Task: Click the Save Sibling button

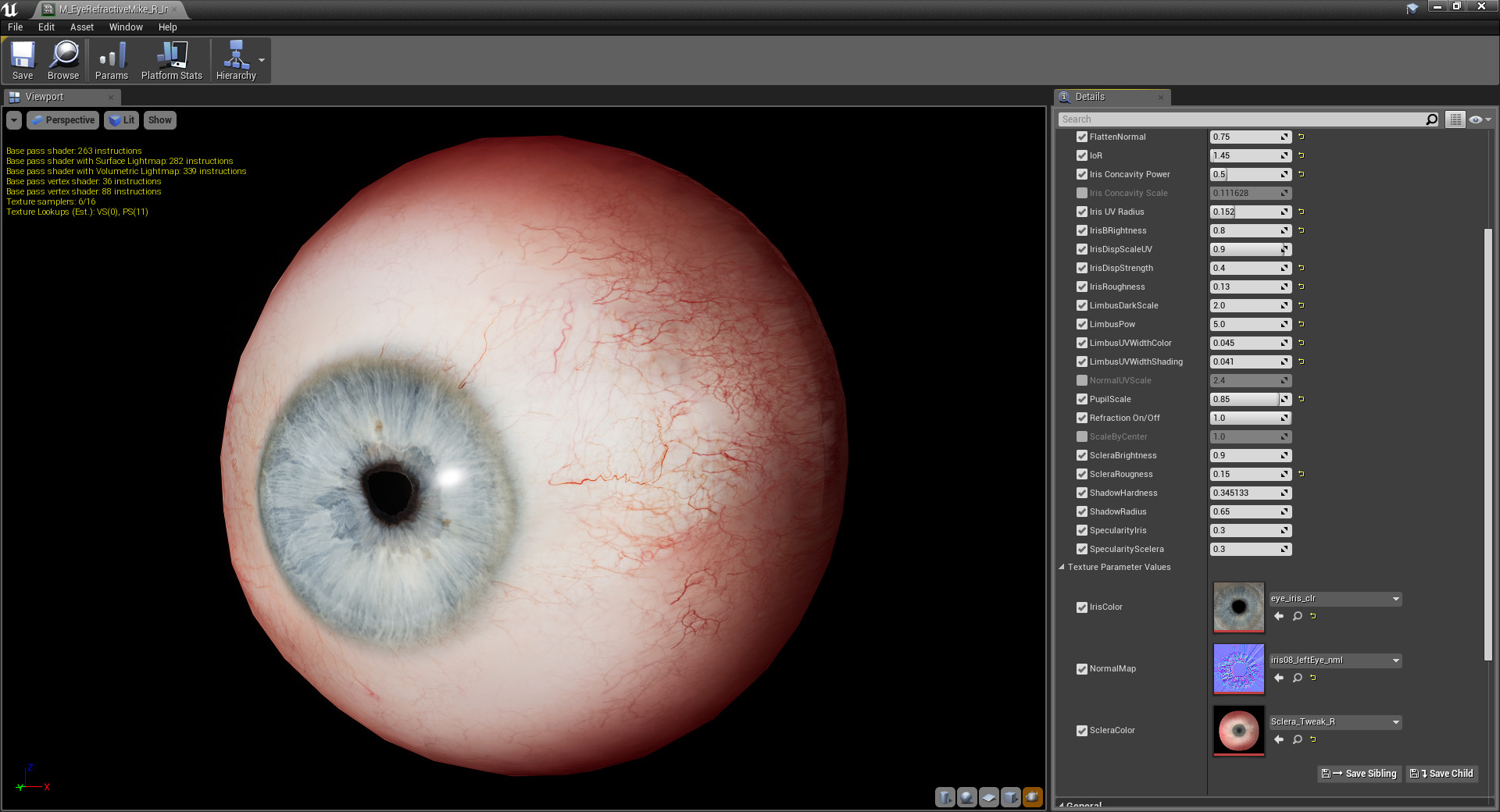Action: 1359,774
